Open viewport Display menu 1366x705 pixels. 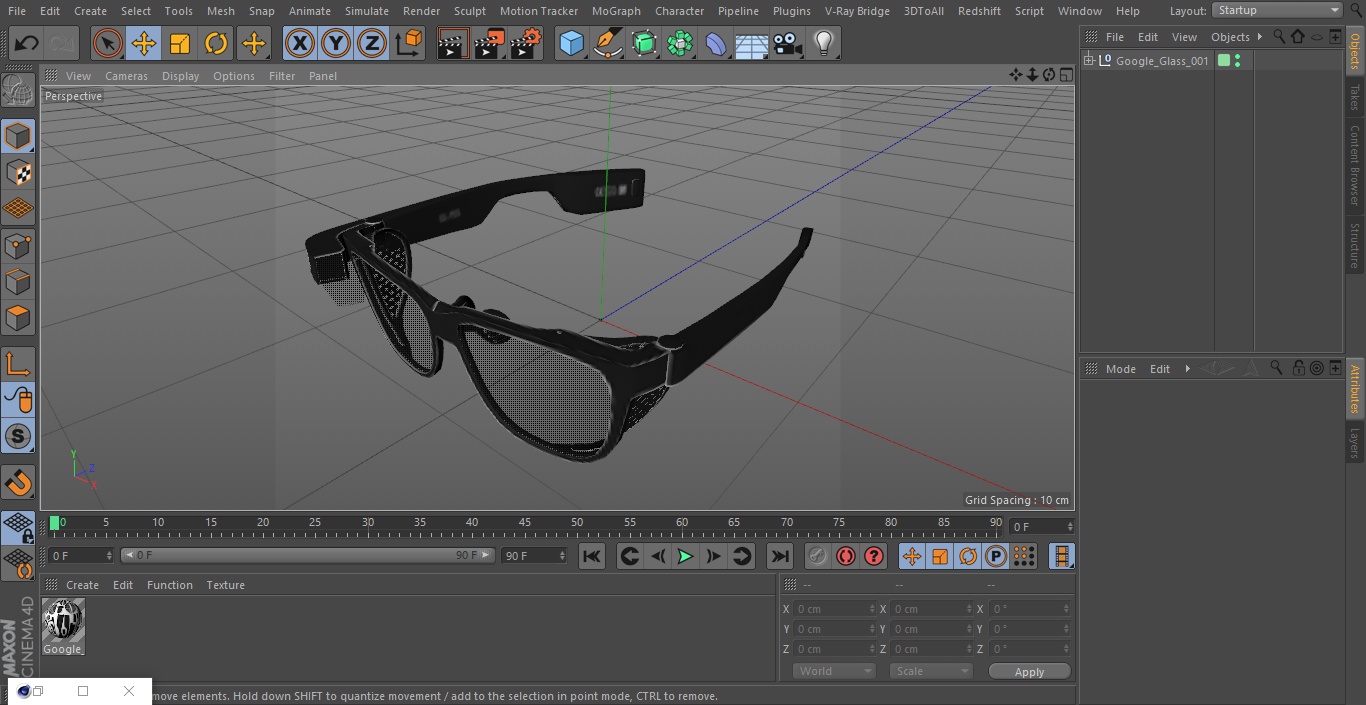[x=180, y=76]
